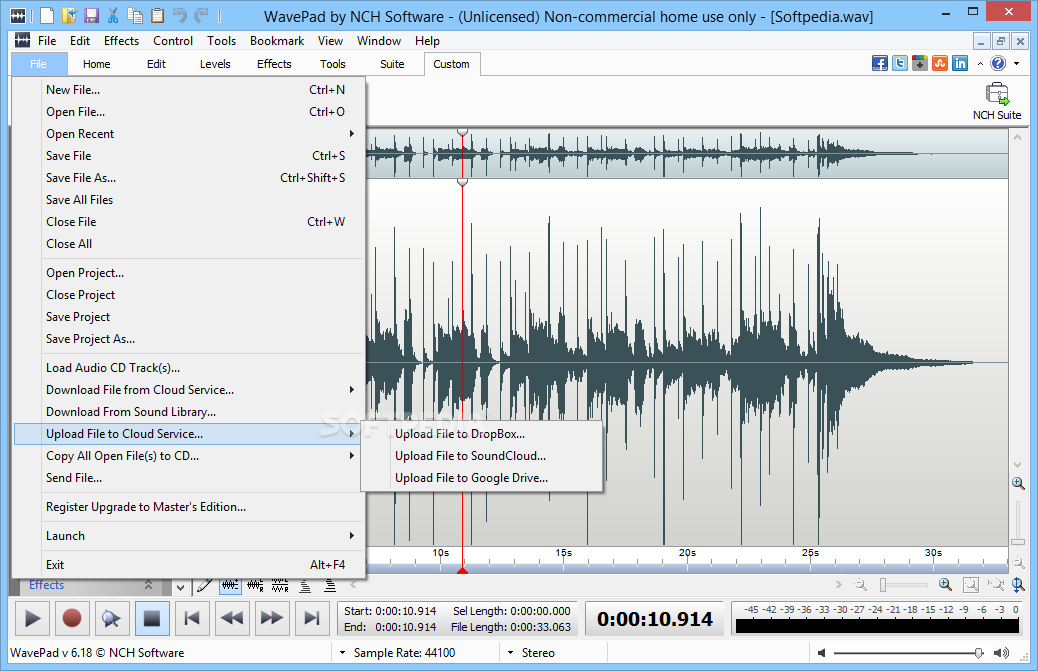1038x671 pixels.
Task: Click the horizontal zoom slider handle
Action: click(883, 585)
